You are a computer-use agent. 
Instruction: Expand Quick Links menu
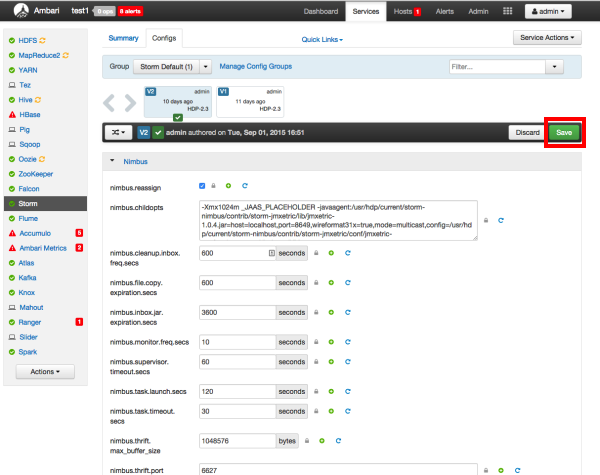(x=322, y=39)
